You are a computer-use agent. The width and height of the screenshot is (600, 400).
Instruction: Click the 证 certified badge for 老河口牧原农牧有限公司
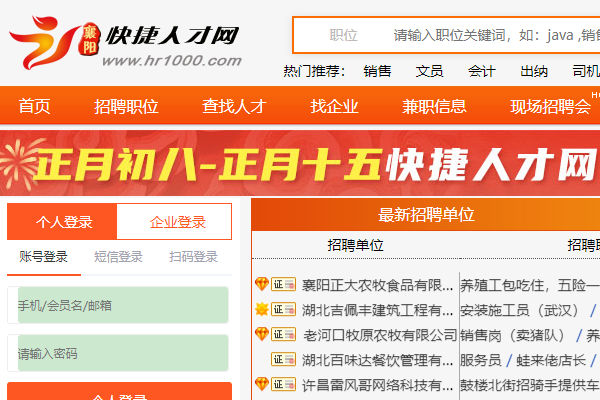tap(283, 334)
